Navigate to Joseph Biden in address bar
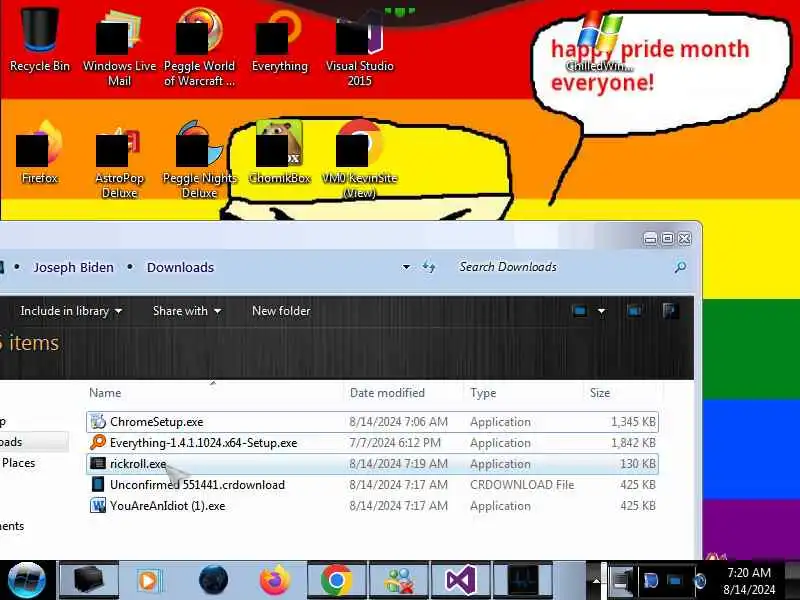 [73, 267]
